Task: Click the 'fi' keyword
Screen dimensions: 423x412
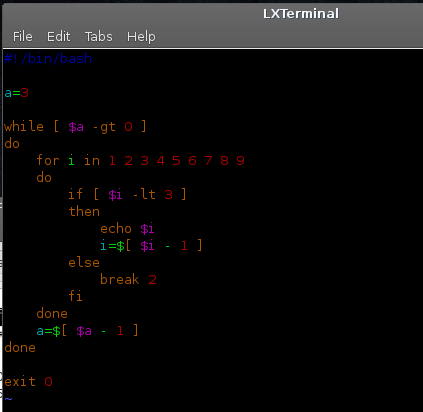Action: click(x=75, y=296)
